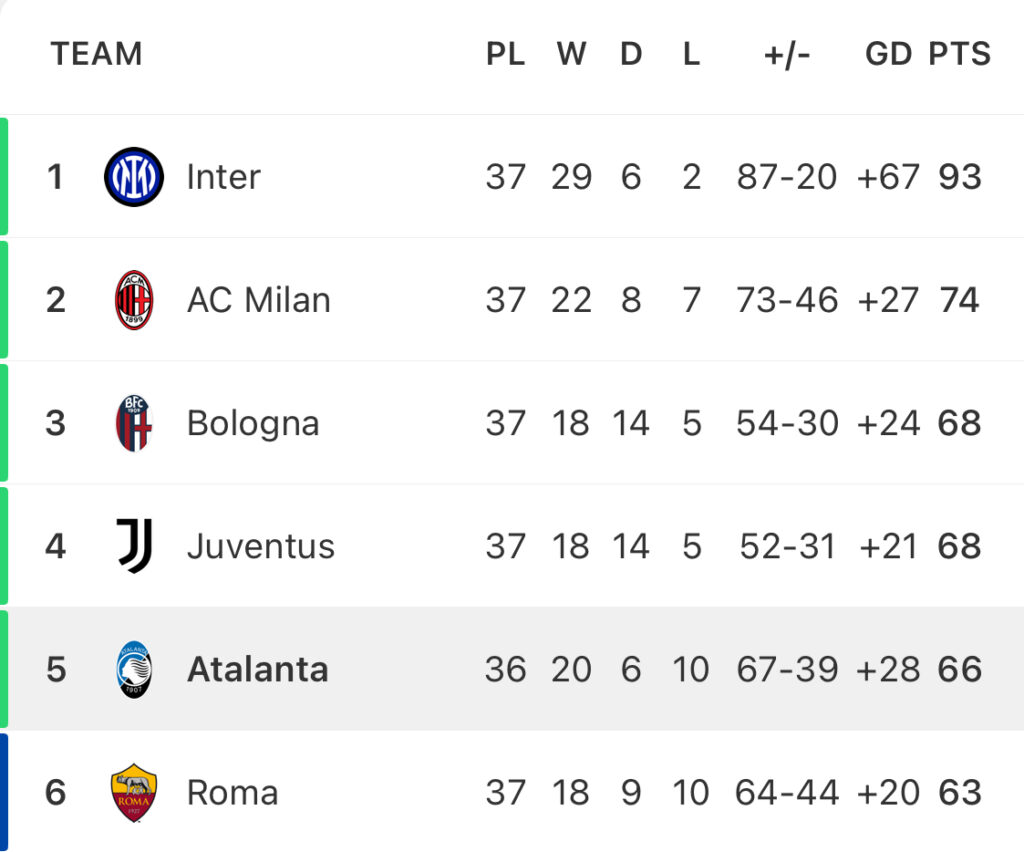This screenshot has height=852, width=1024.
Task: Select the highlighted Atalanta team name
Action: click(x=258, y=669)
